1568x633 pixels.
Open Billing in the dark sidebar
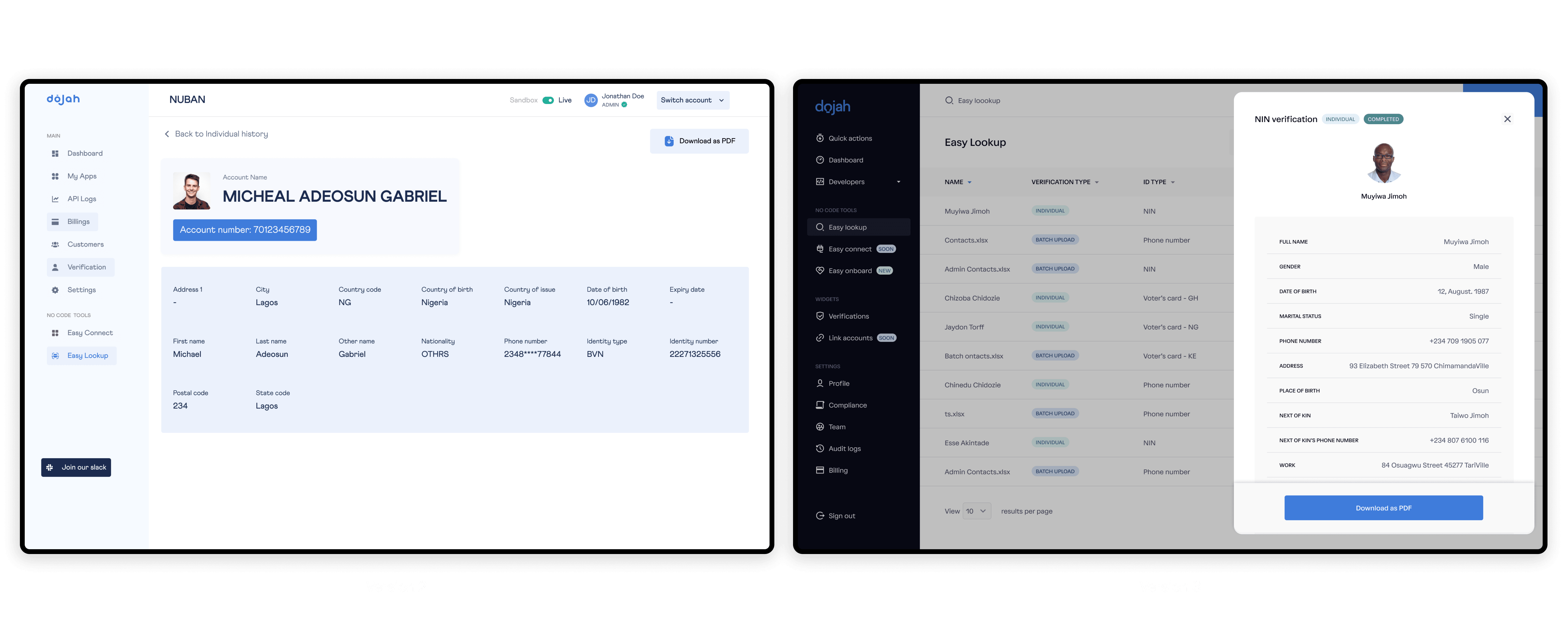coord(858,471)
